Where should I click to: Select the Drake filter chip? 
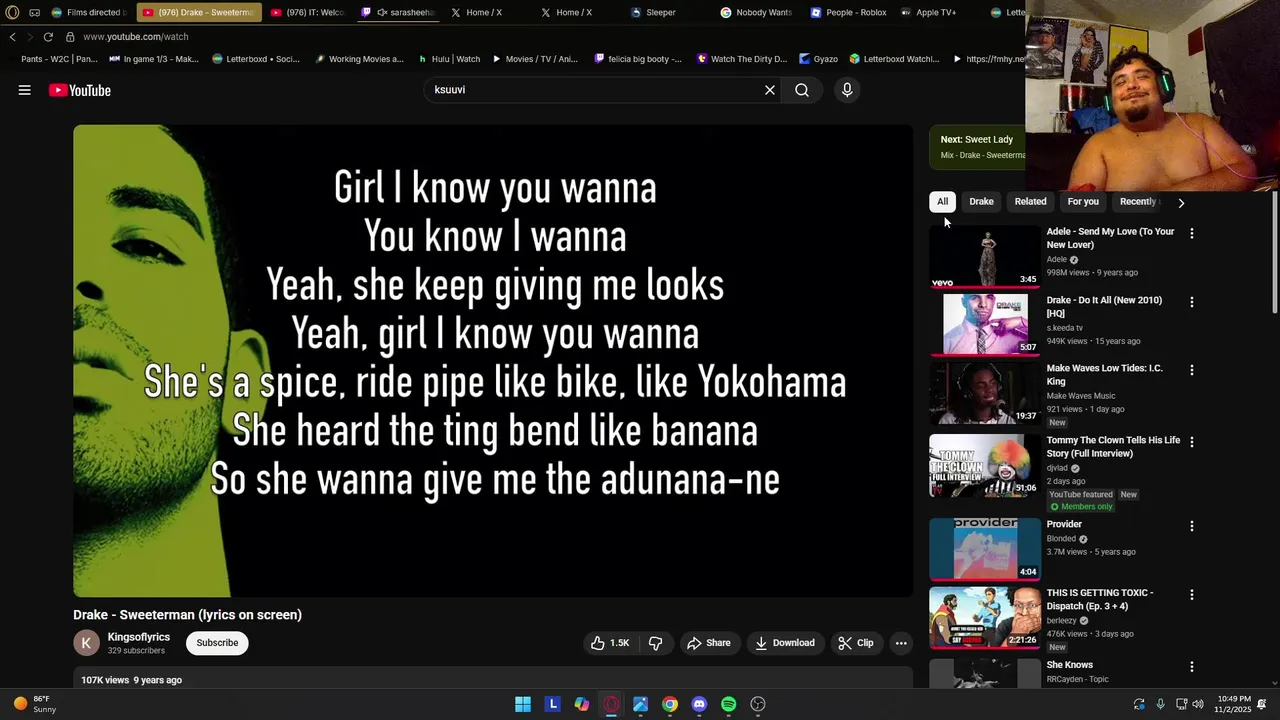tap(981, 202)
